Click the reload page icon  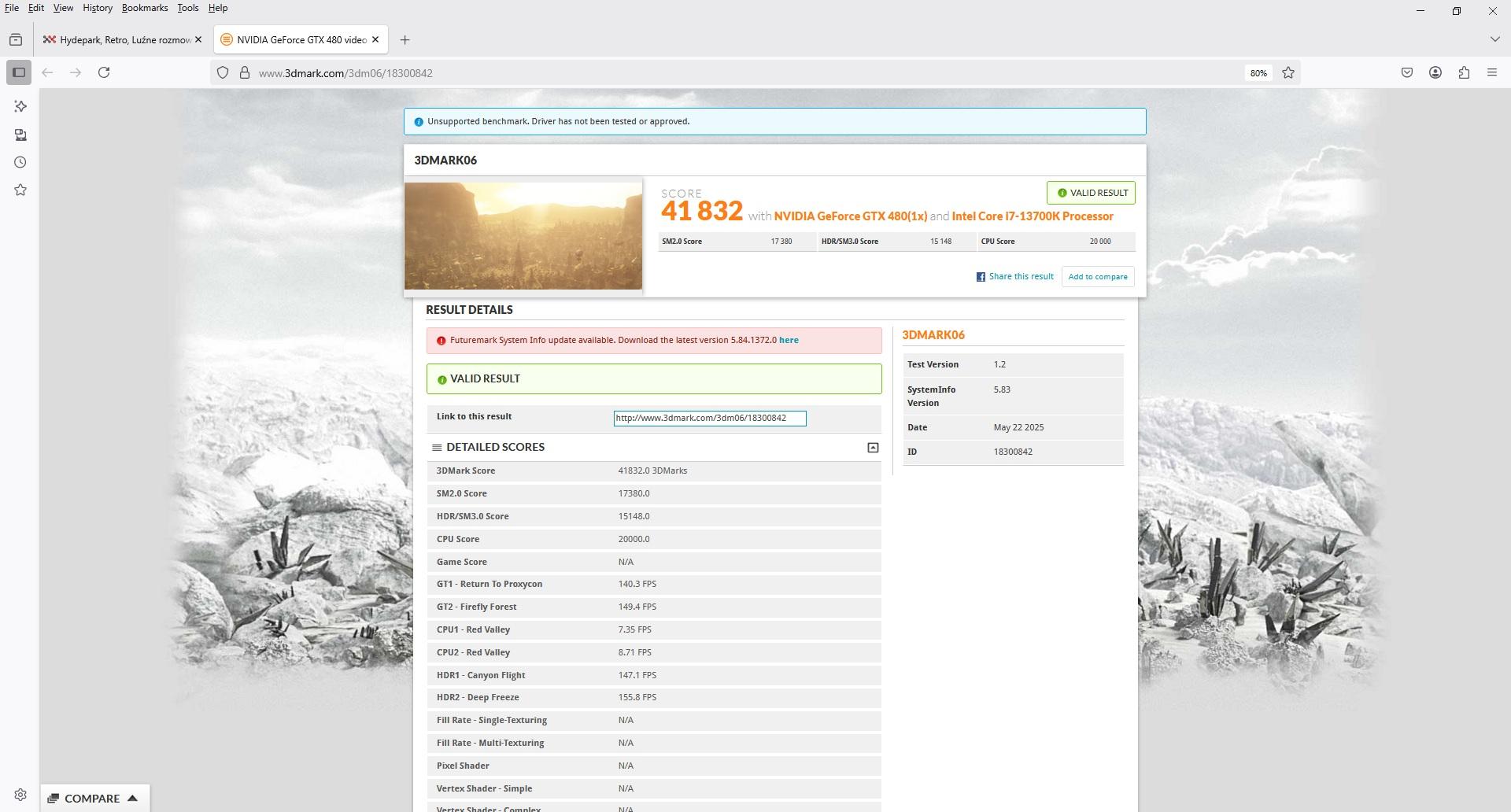(104, 72)
